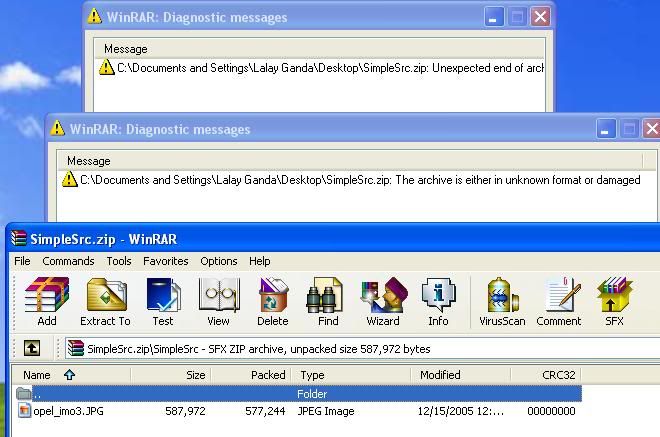Sort file list by Type column

(350, 375)
